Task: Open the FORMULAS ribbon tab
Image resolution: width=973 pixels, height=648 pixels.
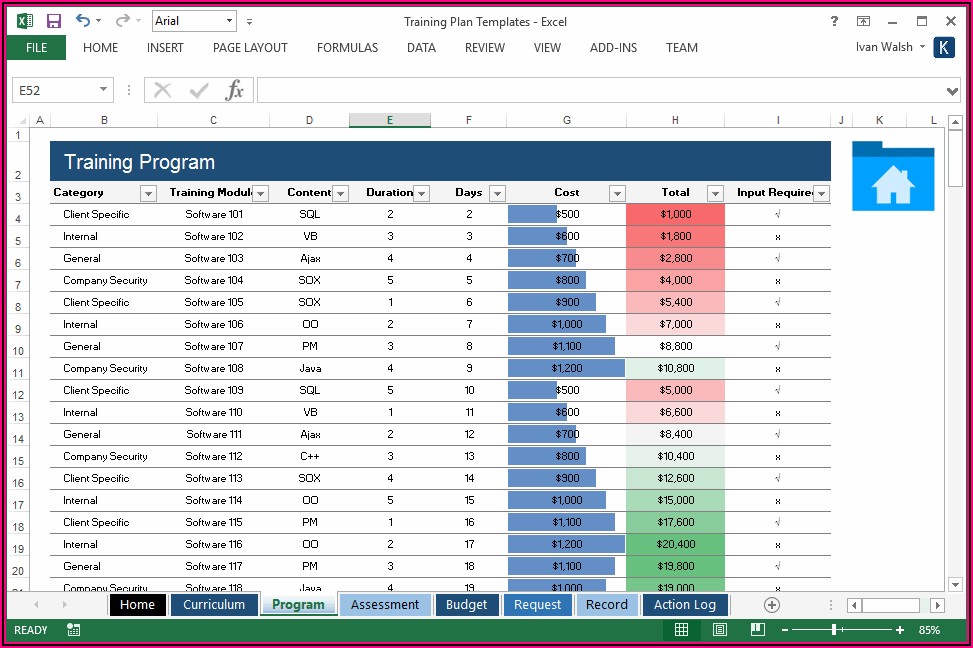Action: (x=347, y=48)
